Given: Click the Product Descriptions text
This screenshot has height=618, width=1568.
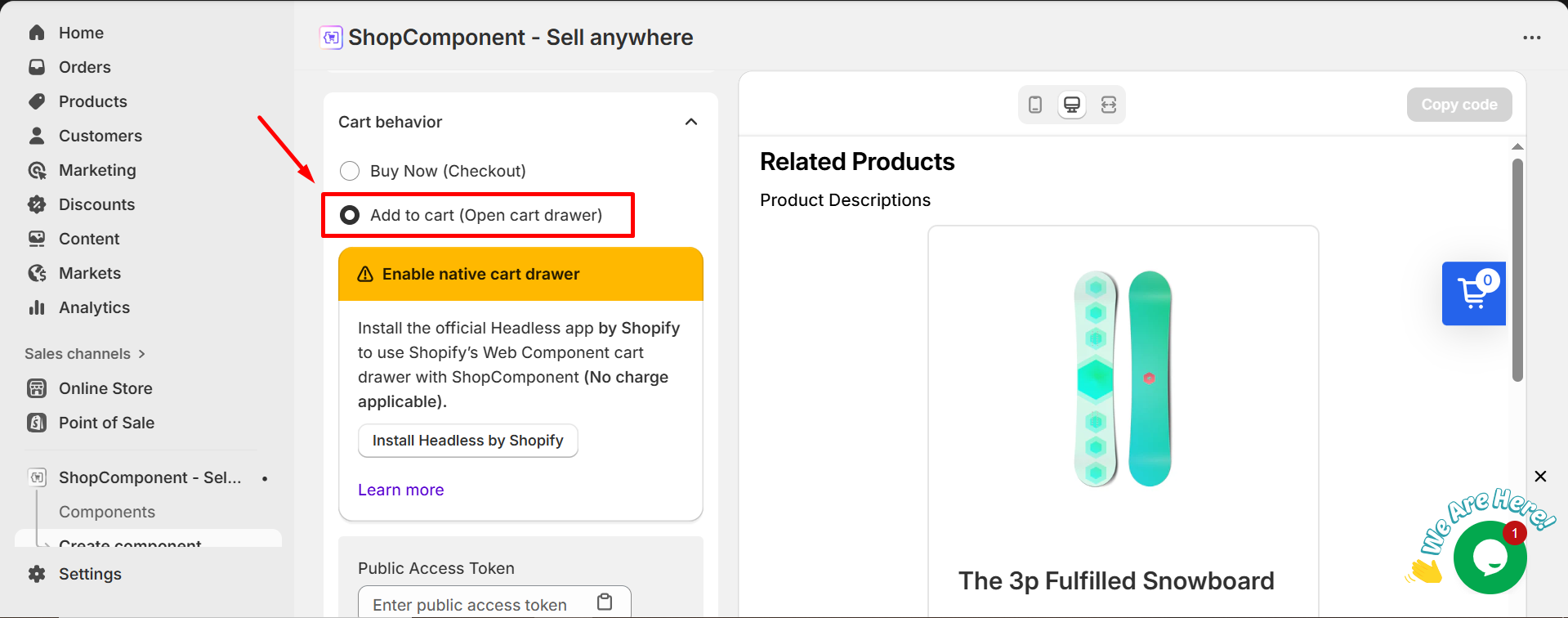Looking at the screenshot, I should coord(845,200).
